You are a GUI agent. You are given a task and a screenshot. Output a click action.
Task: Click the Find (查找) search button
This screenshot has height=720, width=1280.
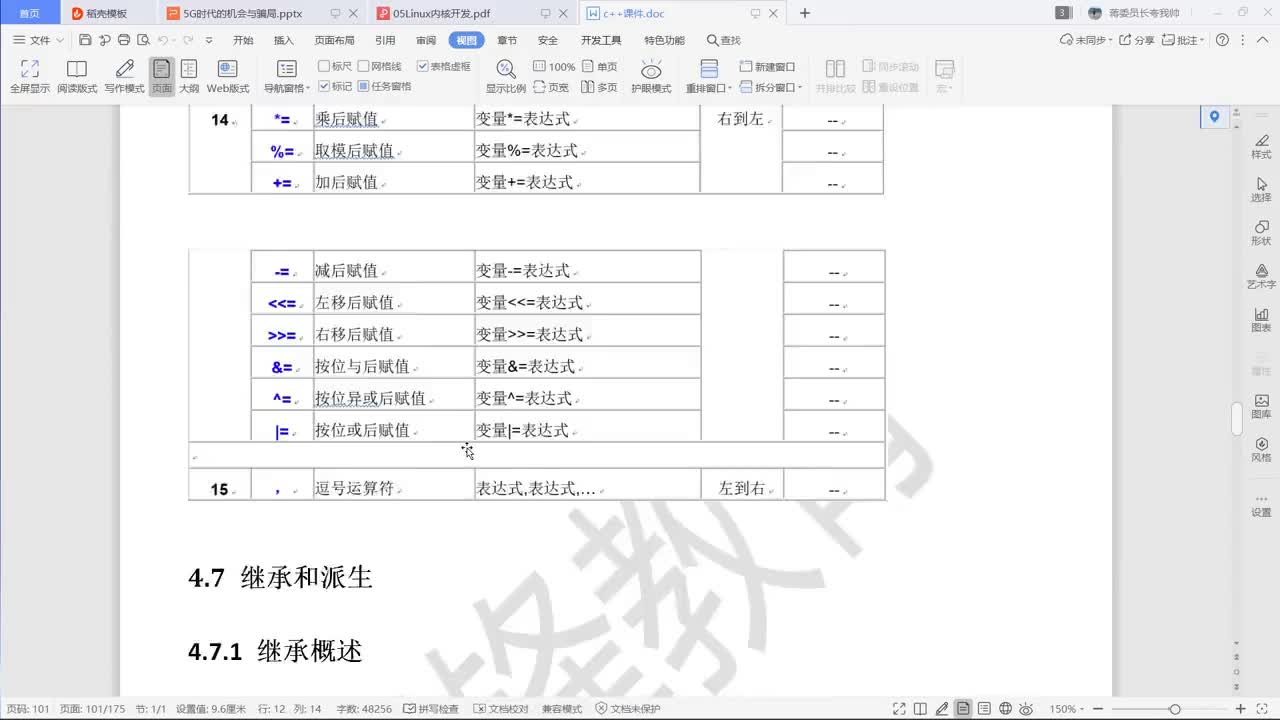click(x=724, y=40)
